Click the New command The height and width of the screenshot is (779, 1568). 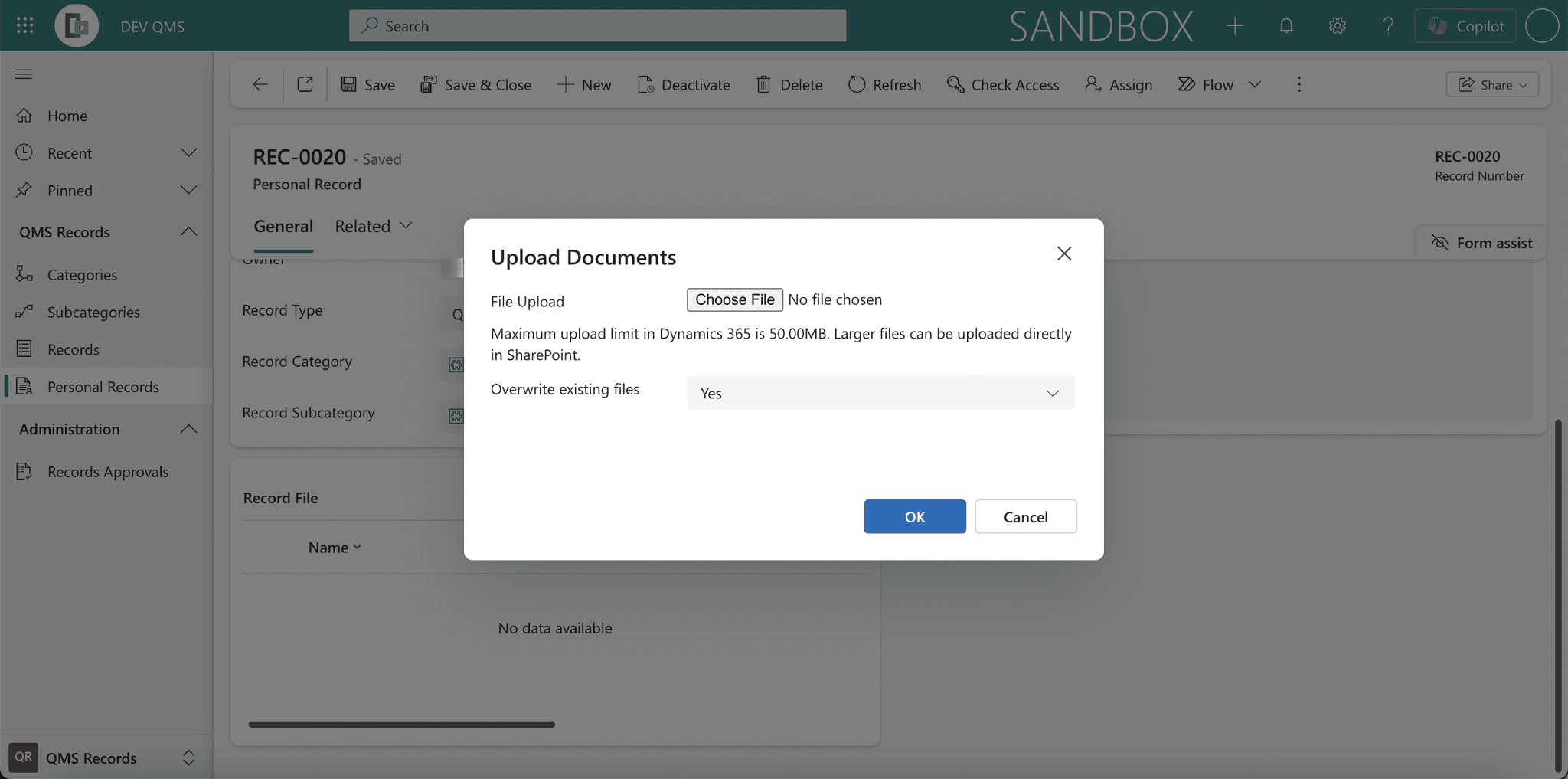click(x=584, y=84)
